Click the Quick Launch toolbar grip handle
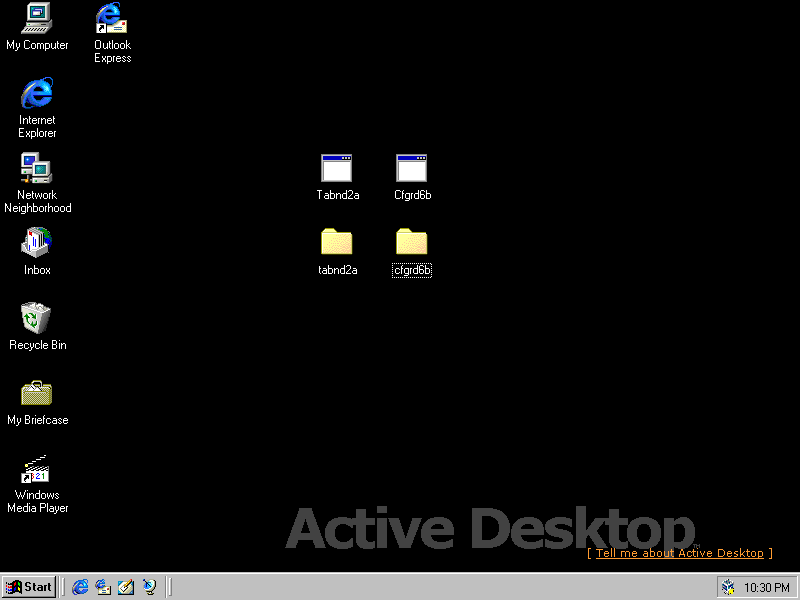Viewport: 800px width, 600px height. pyautogui.click(x=63, y=587)
